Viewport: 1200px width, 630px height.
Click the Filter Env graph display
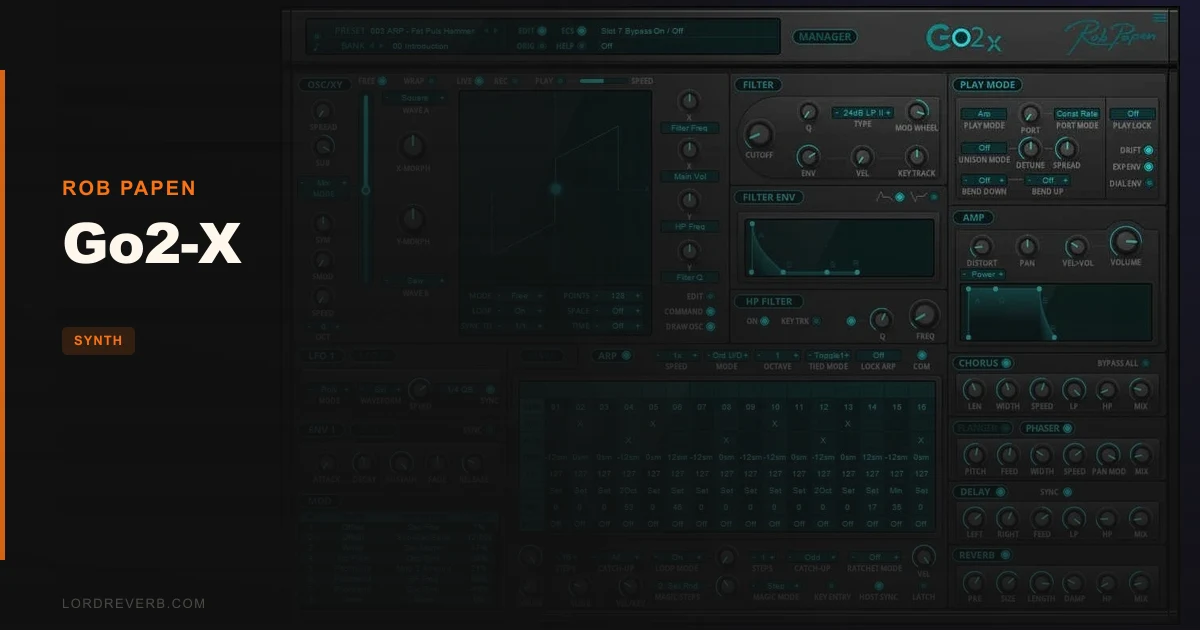tap(839, 247)
